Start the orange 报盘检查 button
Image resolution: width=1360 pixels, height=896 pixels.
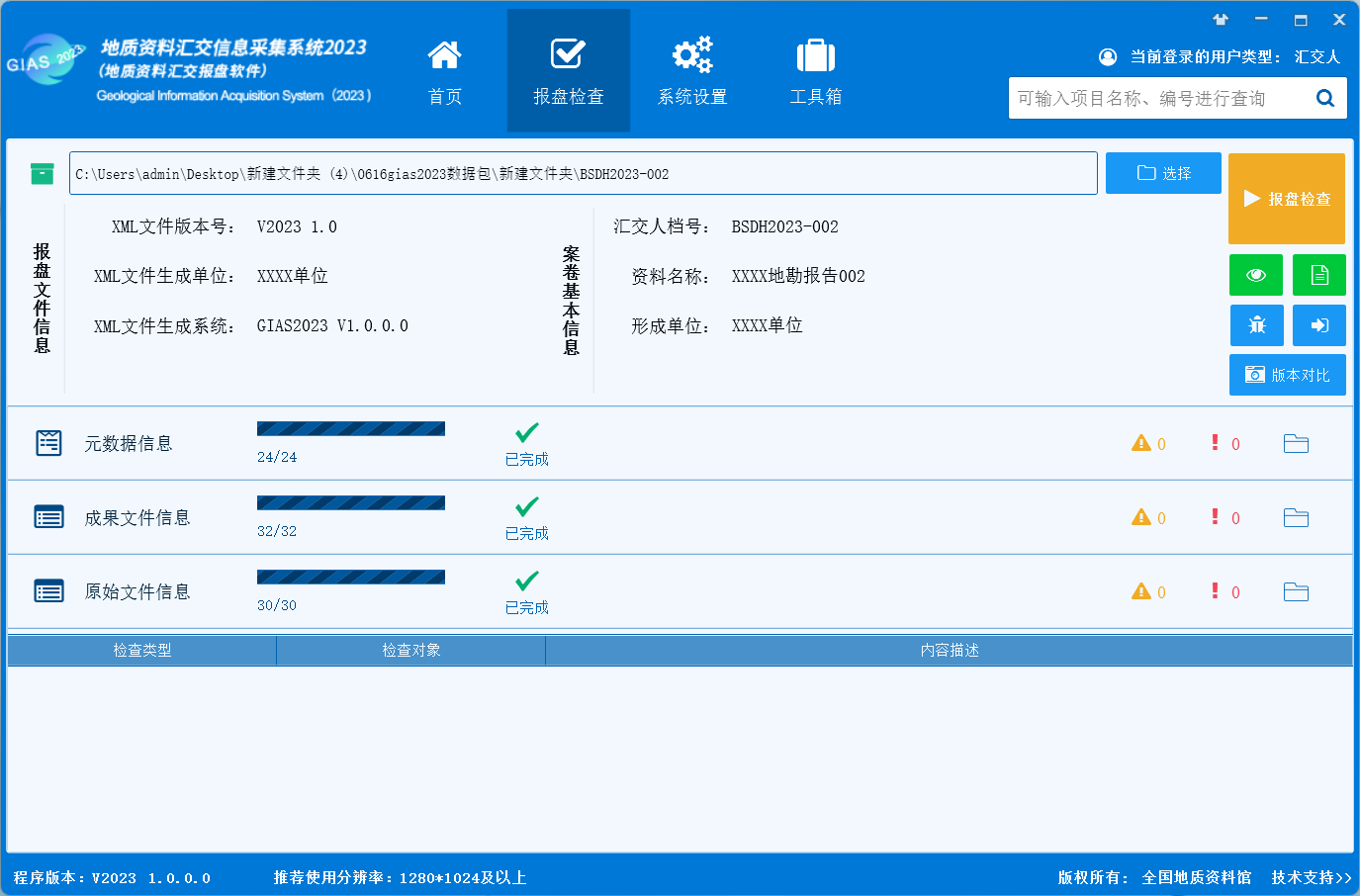click(1287, 199)
